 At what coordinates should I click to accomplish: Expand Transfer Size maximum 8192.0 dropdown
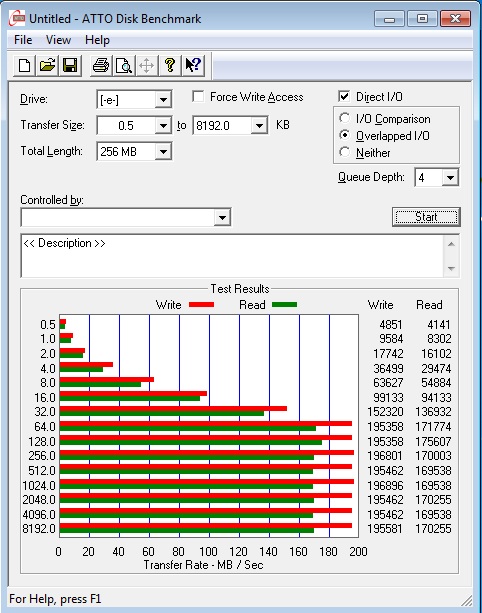coord(259,126)
